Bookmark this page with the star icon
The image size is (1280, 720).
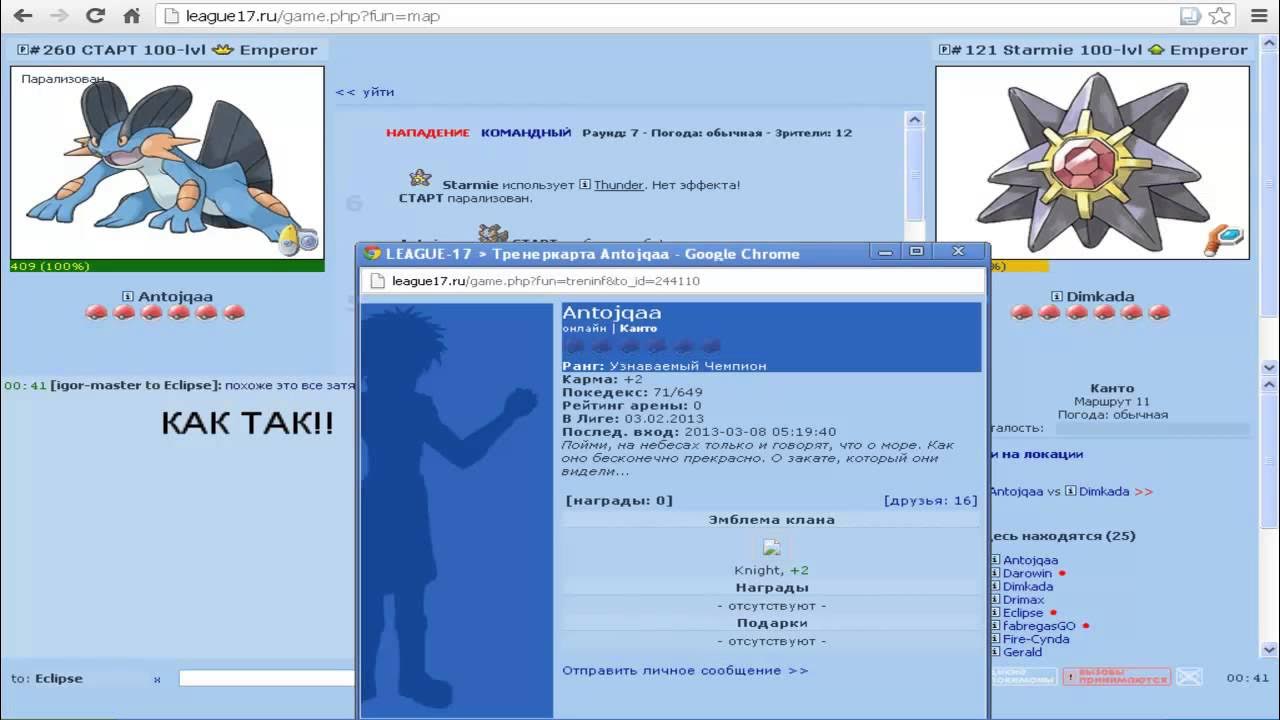point(1219,16)
